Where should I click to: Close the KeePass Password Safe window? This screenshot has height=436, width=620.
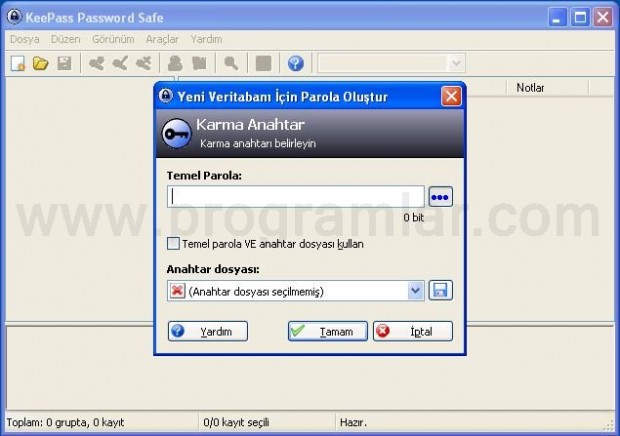(603, 18)
